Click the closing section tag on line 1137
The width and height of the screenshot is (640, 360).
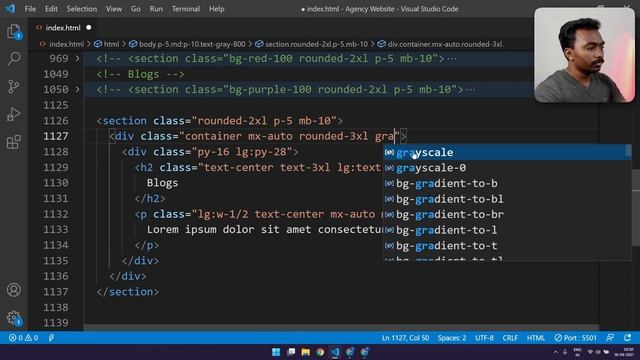click(x=128, y=292)
